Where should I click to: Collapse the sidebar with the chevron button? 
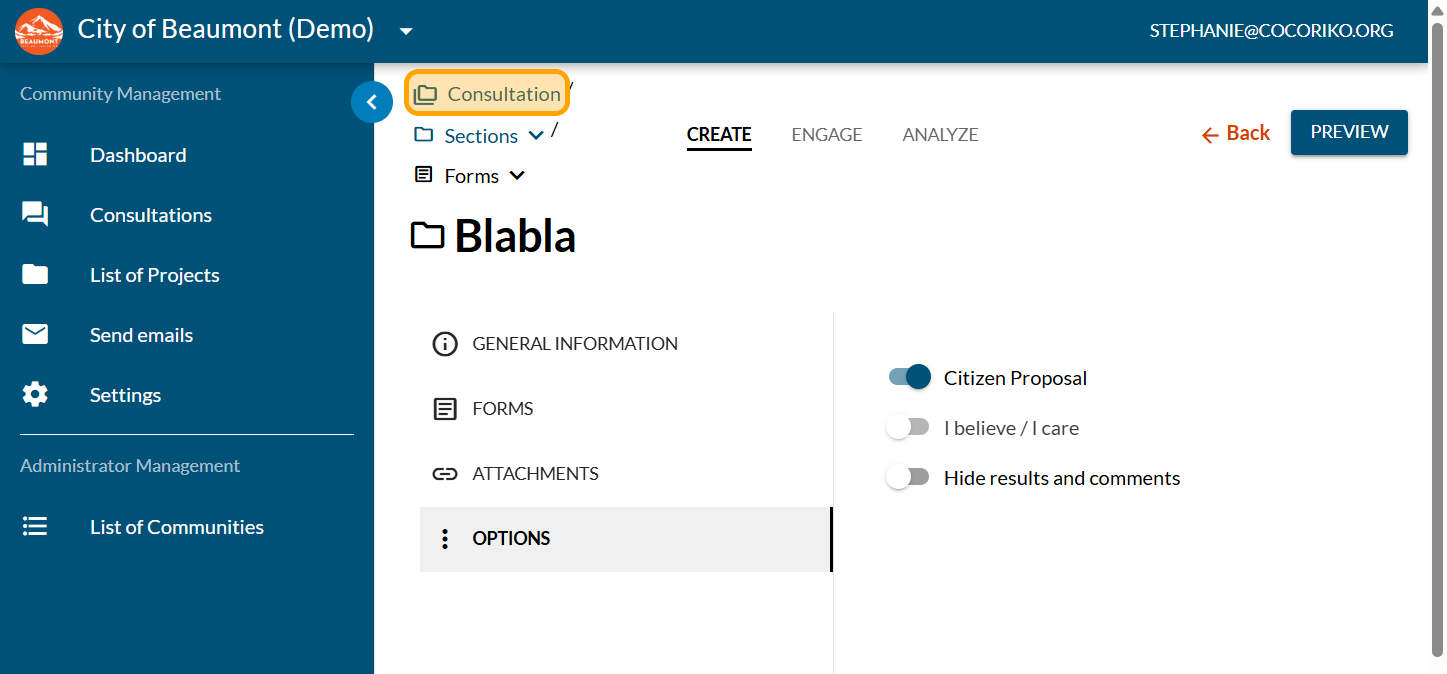372,102
